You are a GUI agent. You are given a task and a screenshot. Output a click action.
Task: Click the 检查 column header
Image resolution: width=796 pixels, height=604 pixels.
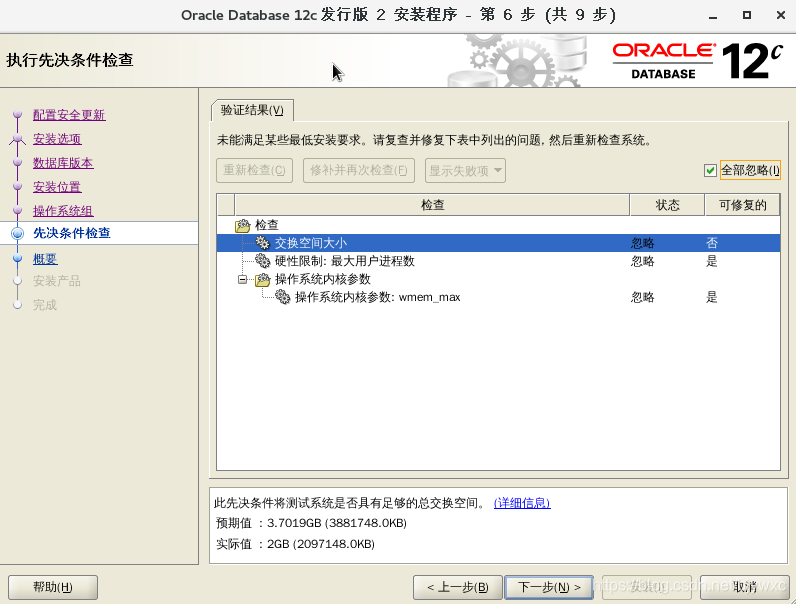[x=432, y=205]
